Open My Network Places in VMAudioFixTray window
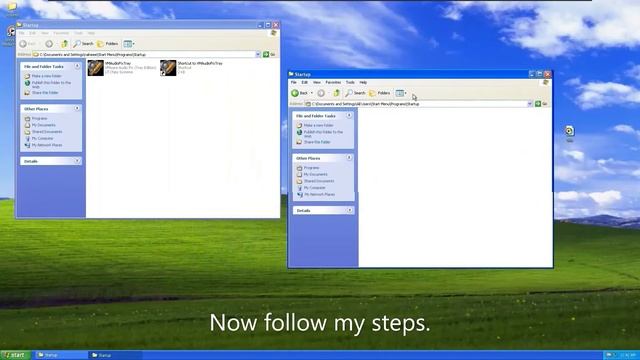 [44, 145]
